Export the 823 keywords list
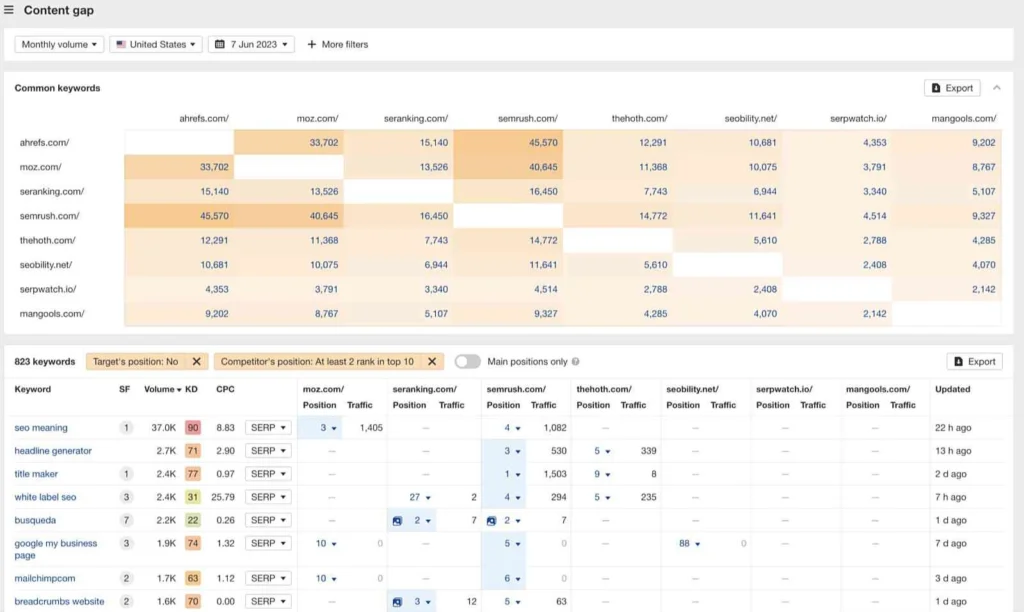This screenshot has width=1024, height=612. click(x=974, y=361)
